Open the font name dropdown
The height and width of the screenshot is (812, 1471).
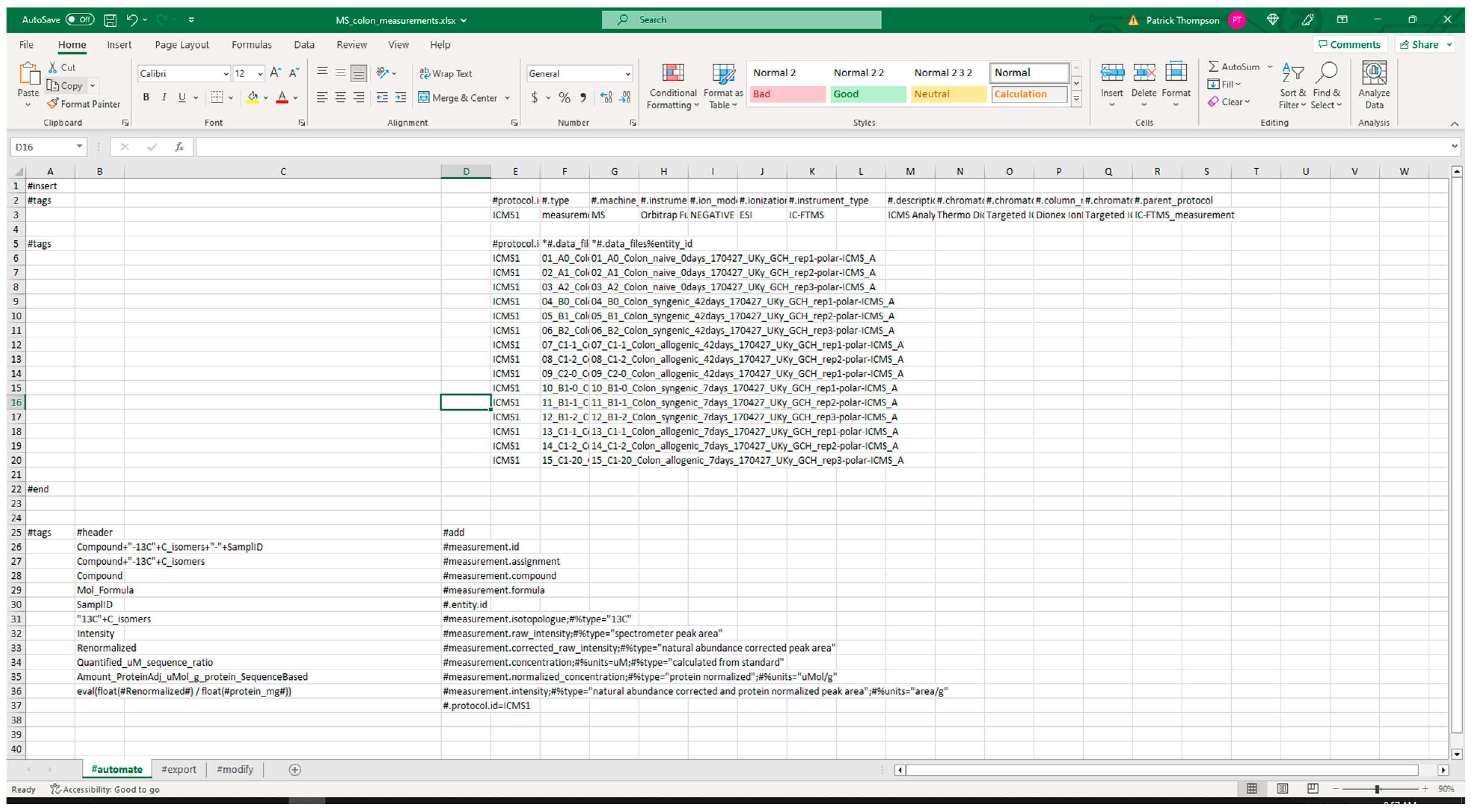click(x=226, y=74)
